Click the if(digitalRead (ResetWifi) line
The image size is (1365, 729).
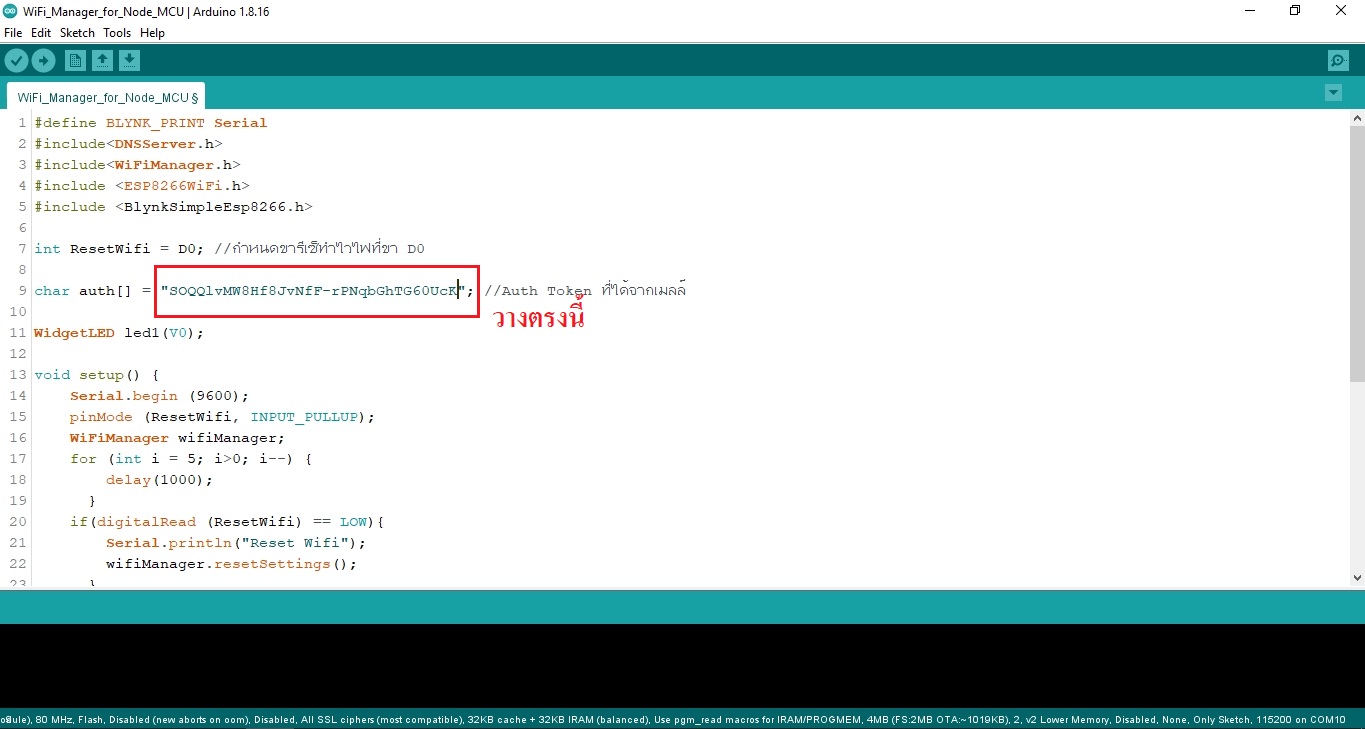pyautogui.click(x=227, y=522)
